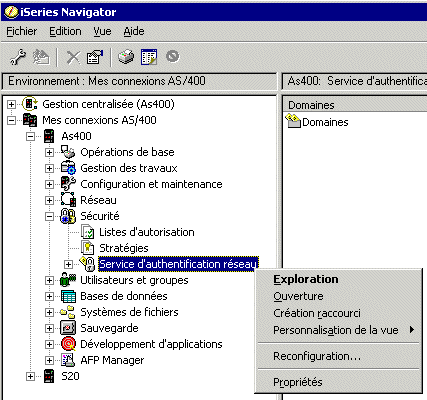Viewport: 427px width, 400px height.
Task: Click the Domaines column header
Action: pos(355,105)
